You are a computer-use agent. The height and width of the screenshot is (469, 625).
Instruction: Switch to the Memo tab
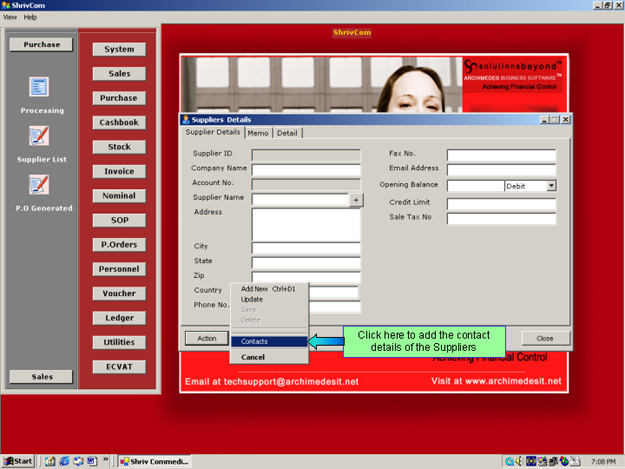click(x=258, y=132)
